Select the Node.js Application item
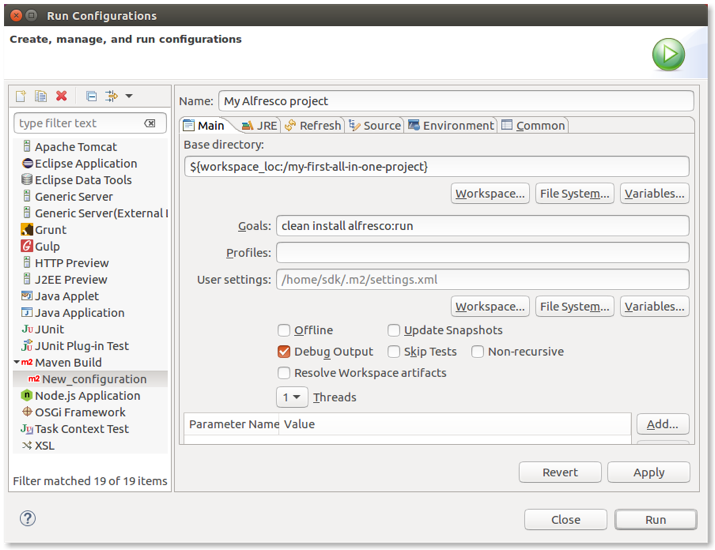 pyautogui.click(x=87, y=395)
